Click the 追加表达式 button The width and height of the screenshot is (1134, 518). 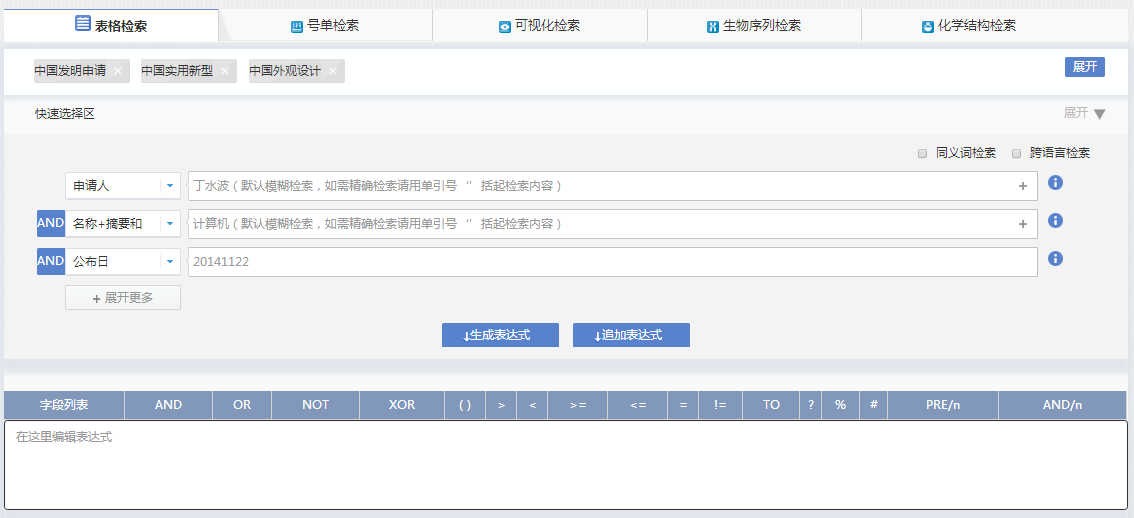coord(631,335)
